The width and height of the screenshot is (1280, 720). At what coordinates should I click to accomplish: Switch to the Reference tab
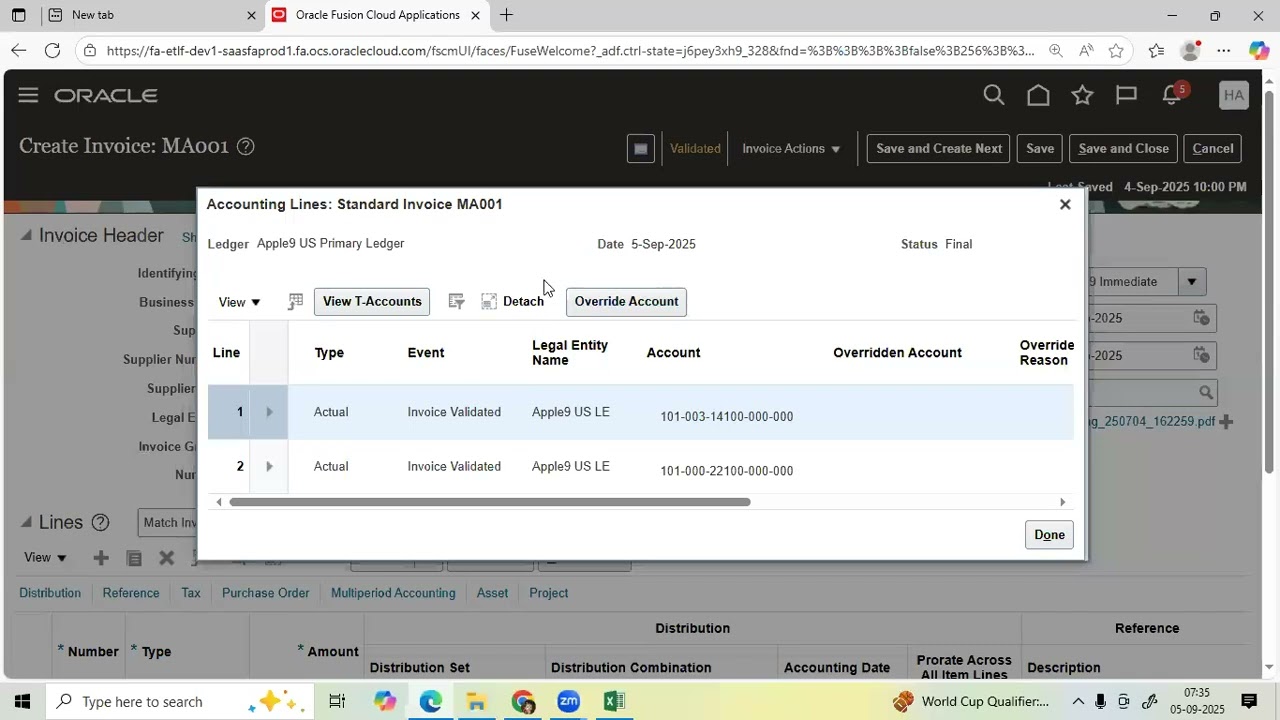click(131, 593)
